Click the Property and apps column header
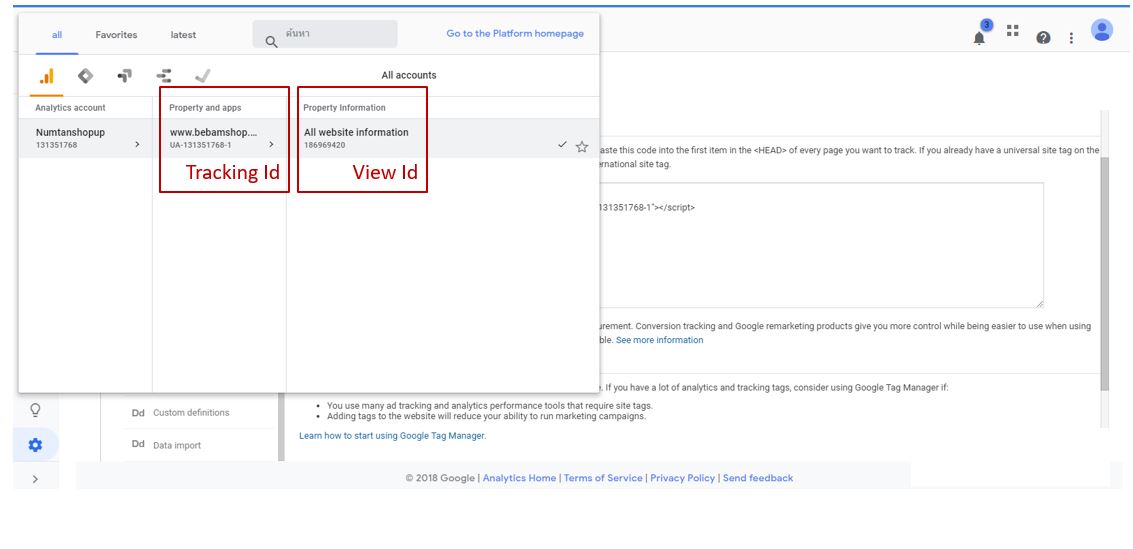The image size is (1133, 549). 205,108
